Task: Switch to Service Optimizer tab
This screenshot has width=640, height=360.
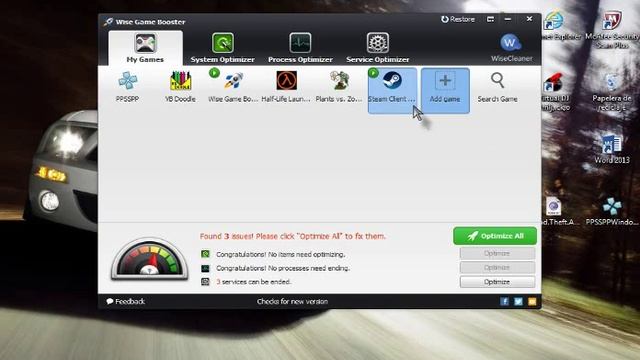Action: click(378, 48)
